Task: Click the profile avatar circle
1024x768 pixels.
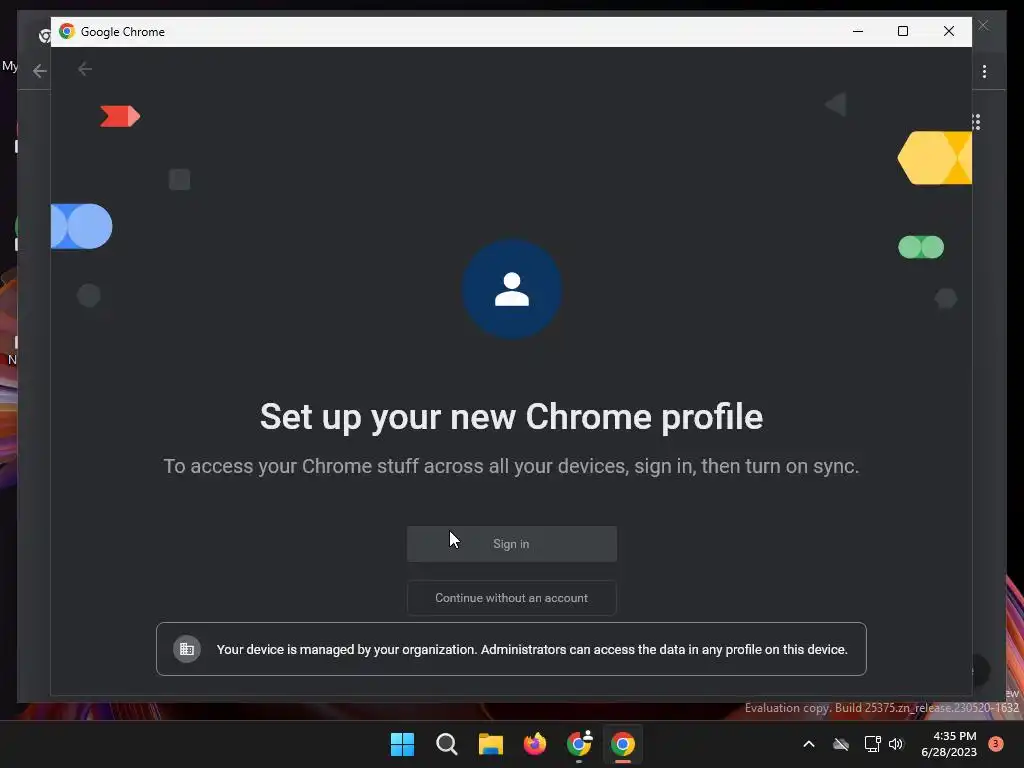Action: tap(511, 289)
